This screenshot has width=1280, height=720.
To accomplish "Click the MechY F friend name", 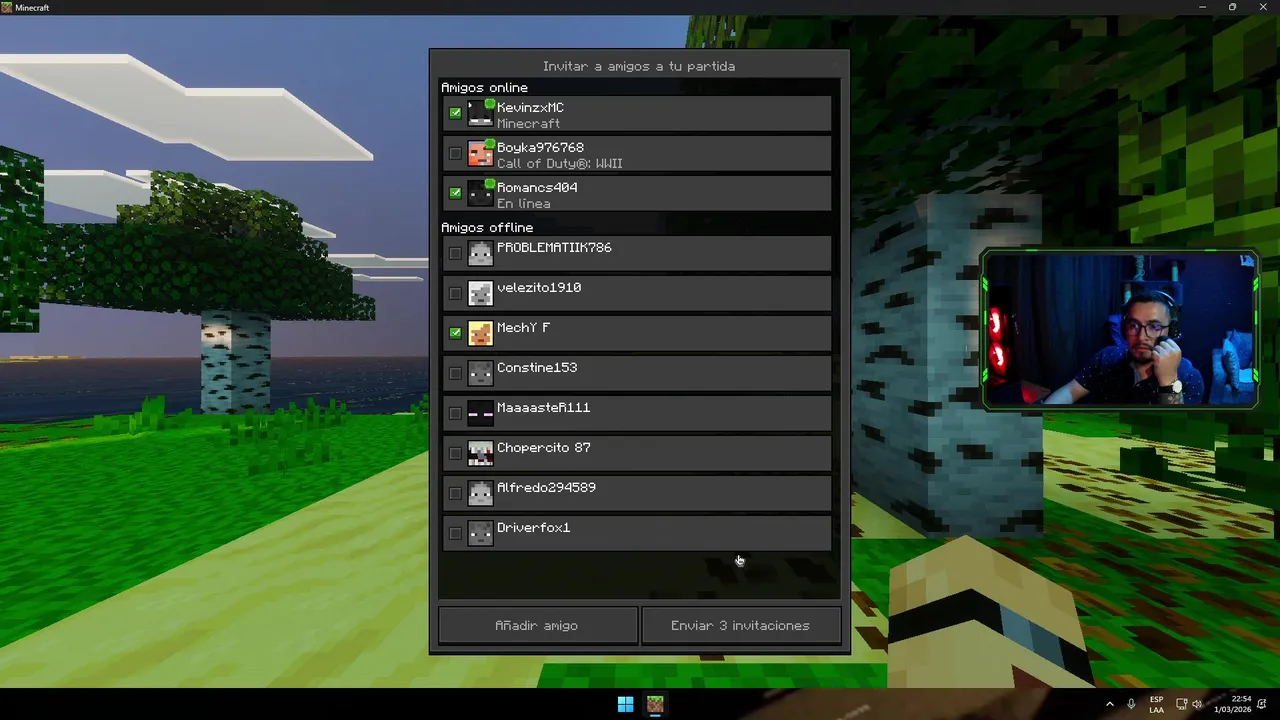I will point(524,328).
